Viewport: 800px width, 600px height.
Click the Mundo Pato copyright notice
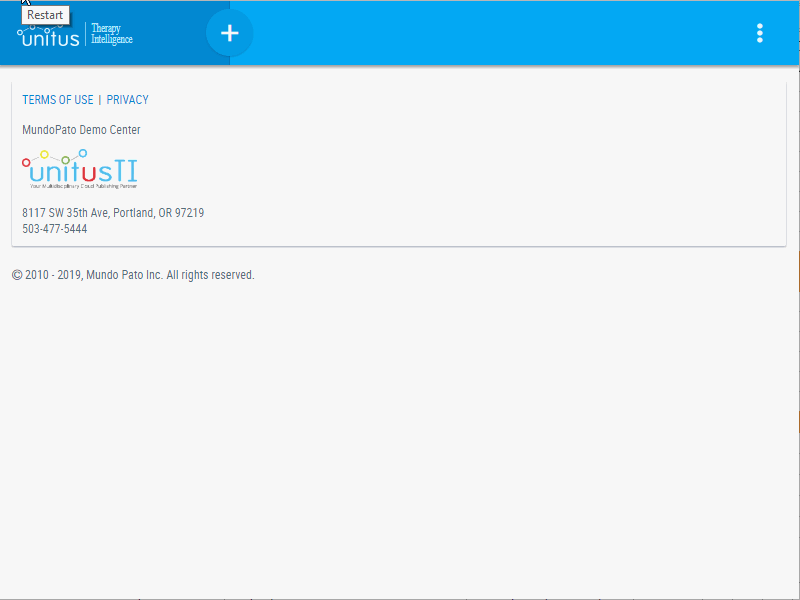(133, 274)
